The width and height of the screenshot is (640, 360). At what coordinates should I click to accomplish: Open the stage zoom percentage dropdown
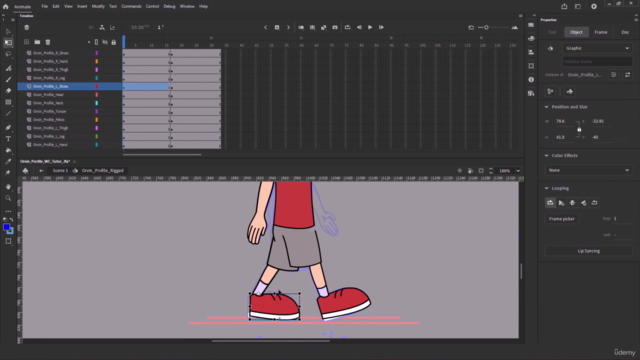tap(518, 171)
